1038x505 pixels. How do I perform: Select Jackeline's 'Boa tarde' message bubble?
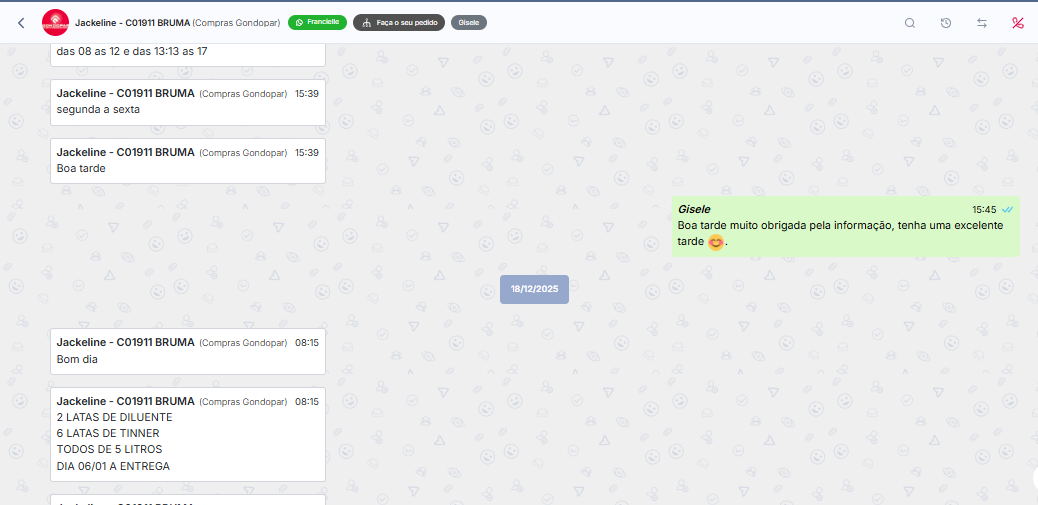[81, 169]
